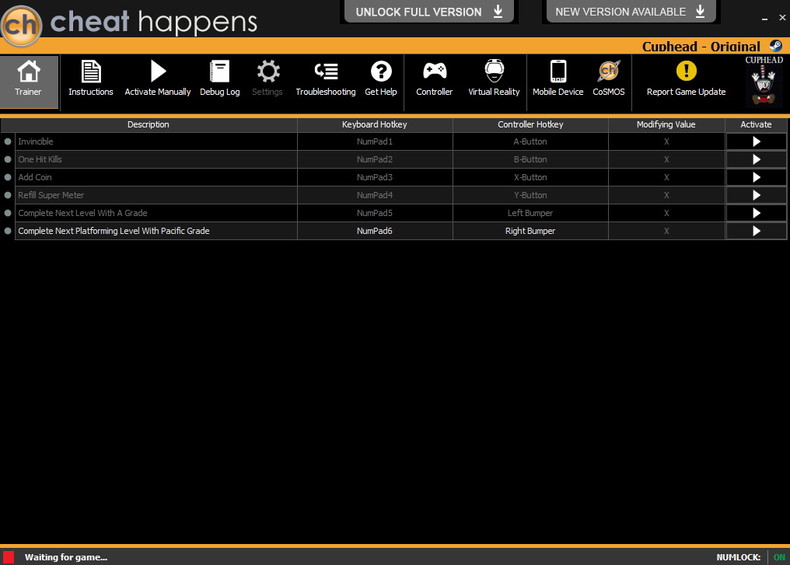This screenshot has height=565, width=790.
Task: Click Unlock Full Version button
Action: click(429, 12)
